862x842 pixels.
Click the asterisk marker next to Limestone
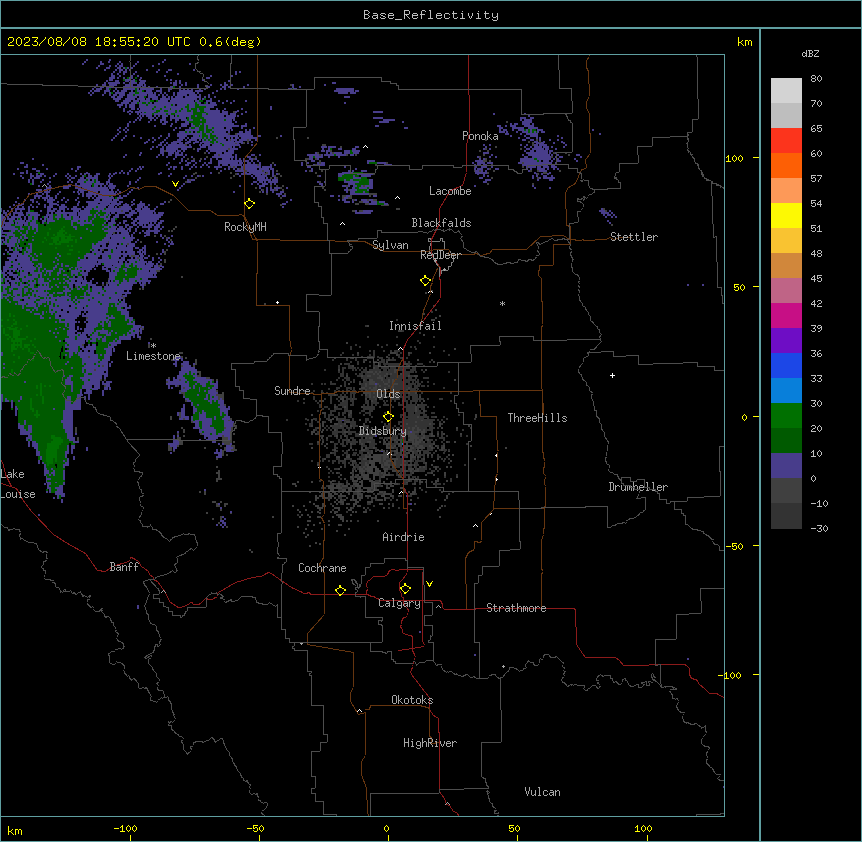pos(153,345)
